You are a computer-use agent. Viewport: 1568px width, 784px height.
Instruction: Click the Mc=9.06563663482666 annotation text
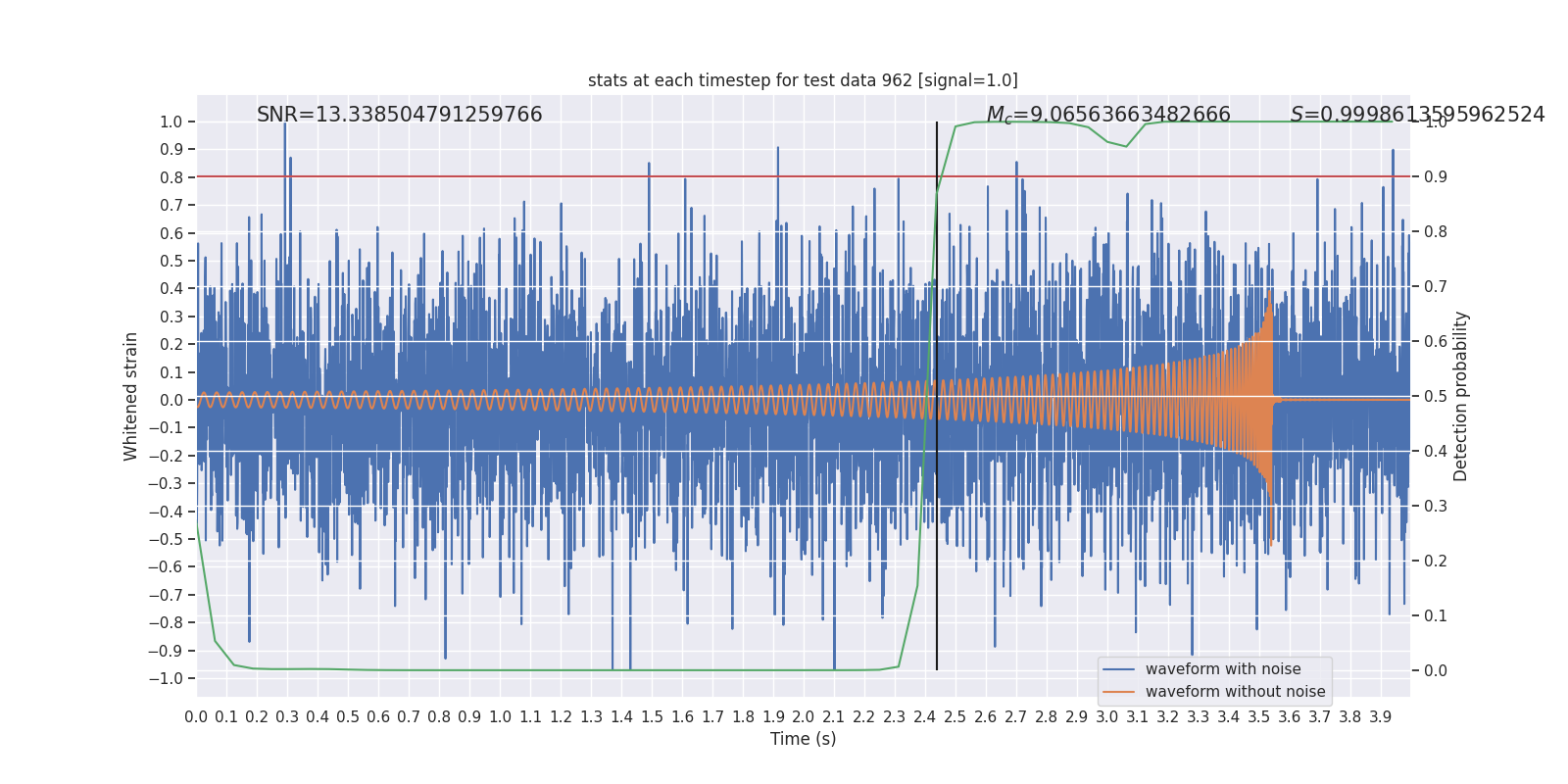pos(1108,115)
